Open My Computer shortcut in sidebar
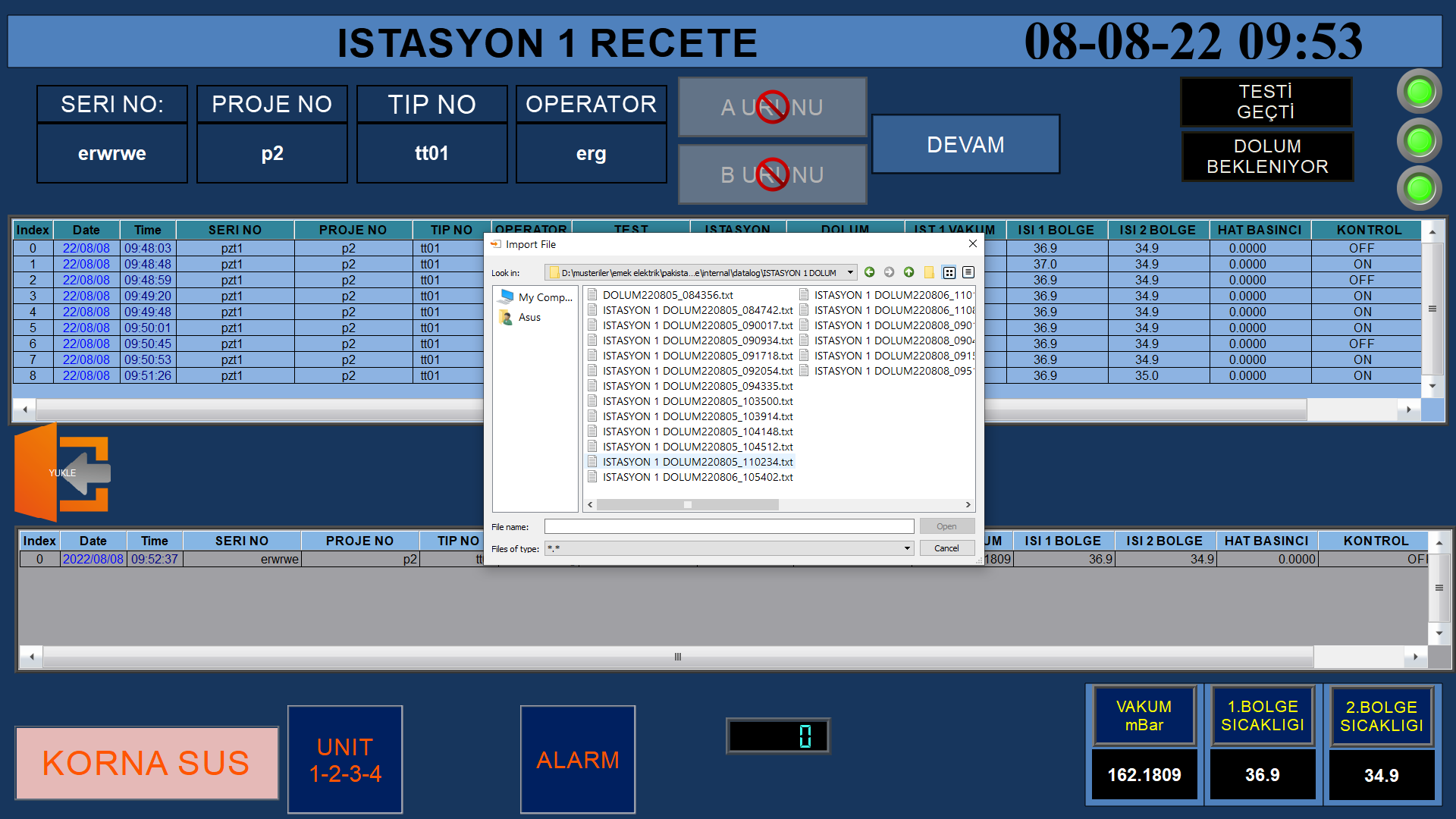This screenshot has height=819, width=1456. 535,297
